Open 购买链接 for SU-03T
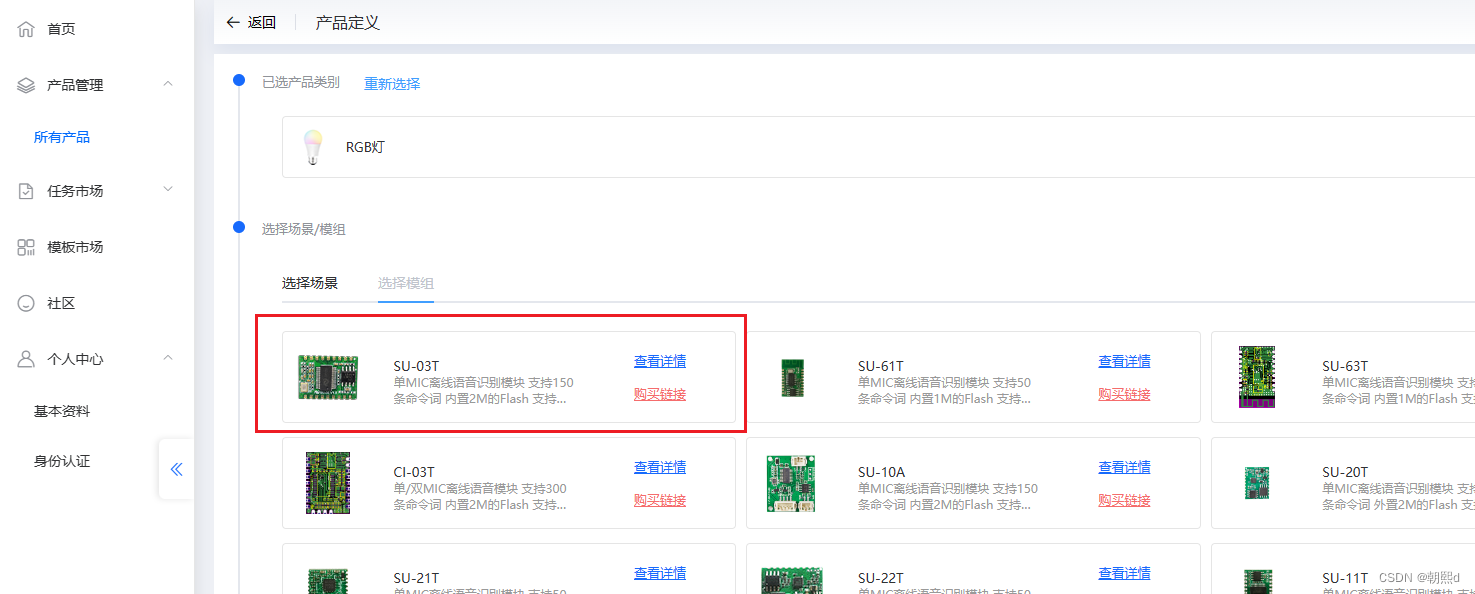Image resolution: width=1475 pixels, height=594 pixels. click(x=660, y=394)
